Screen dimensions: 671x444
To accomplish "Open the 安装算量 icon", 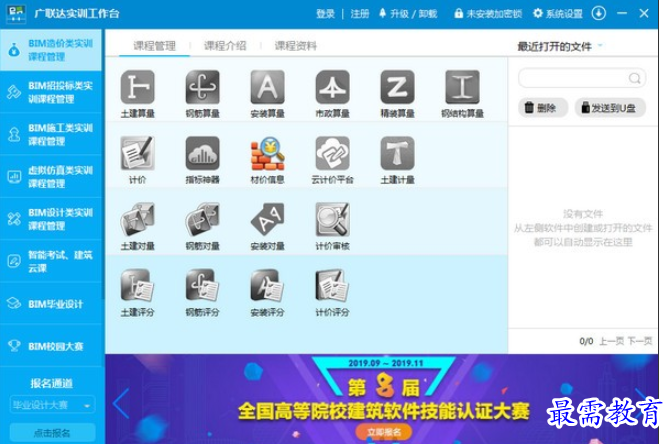I will pos(267,87).
